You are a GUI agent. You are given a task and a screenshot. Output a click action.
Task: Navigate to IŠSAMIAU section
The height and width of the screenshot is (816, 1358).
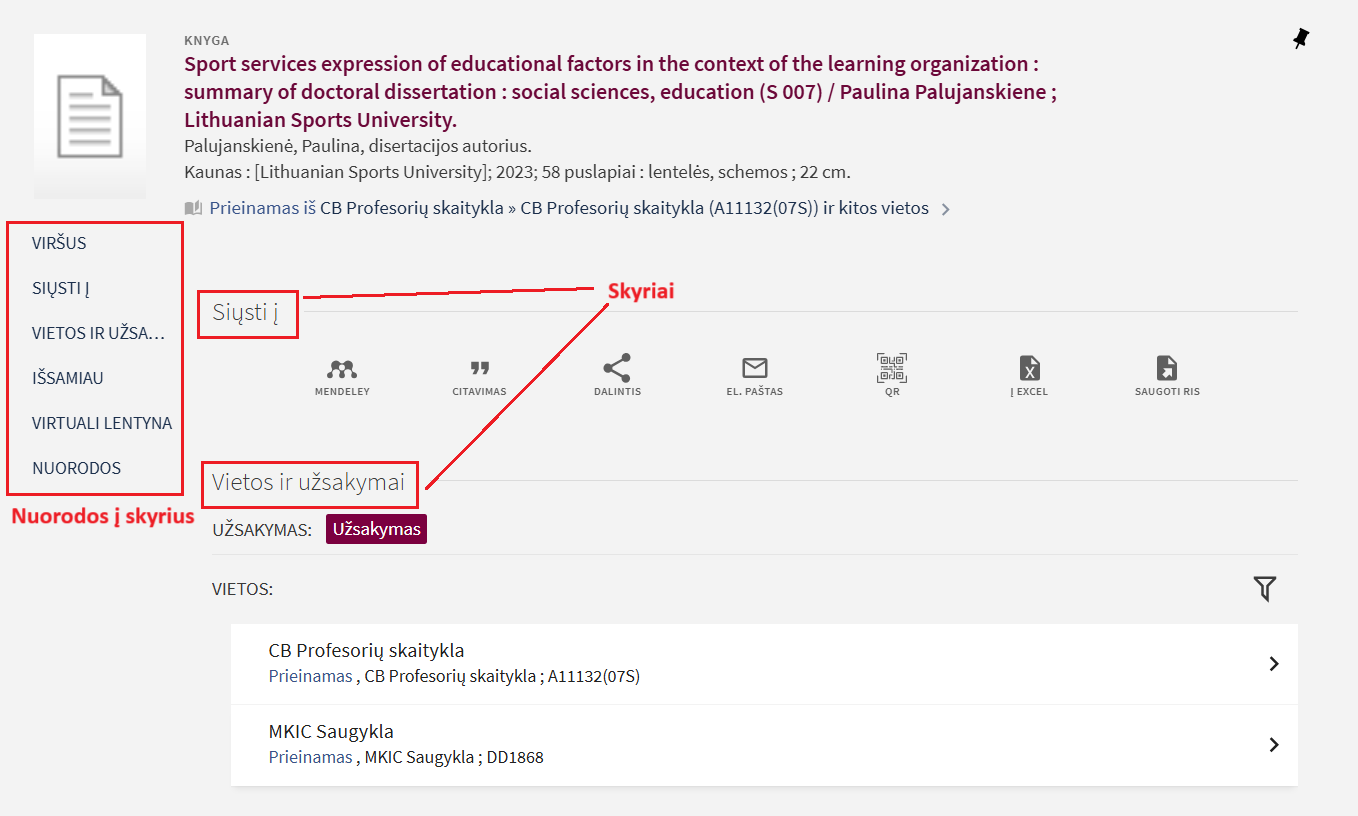click(x=68, y=378)
